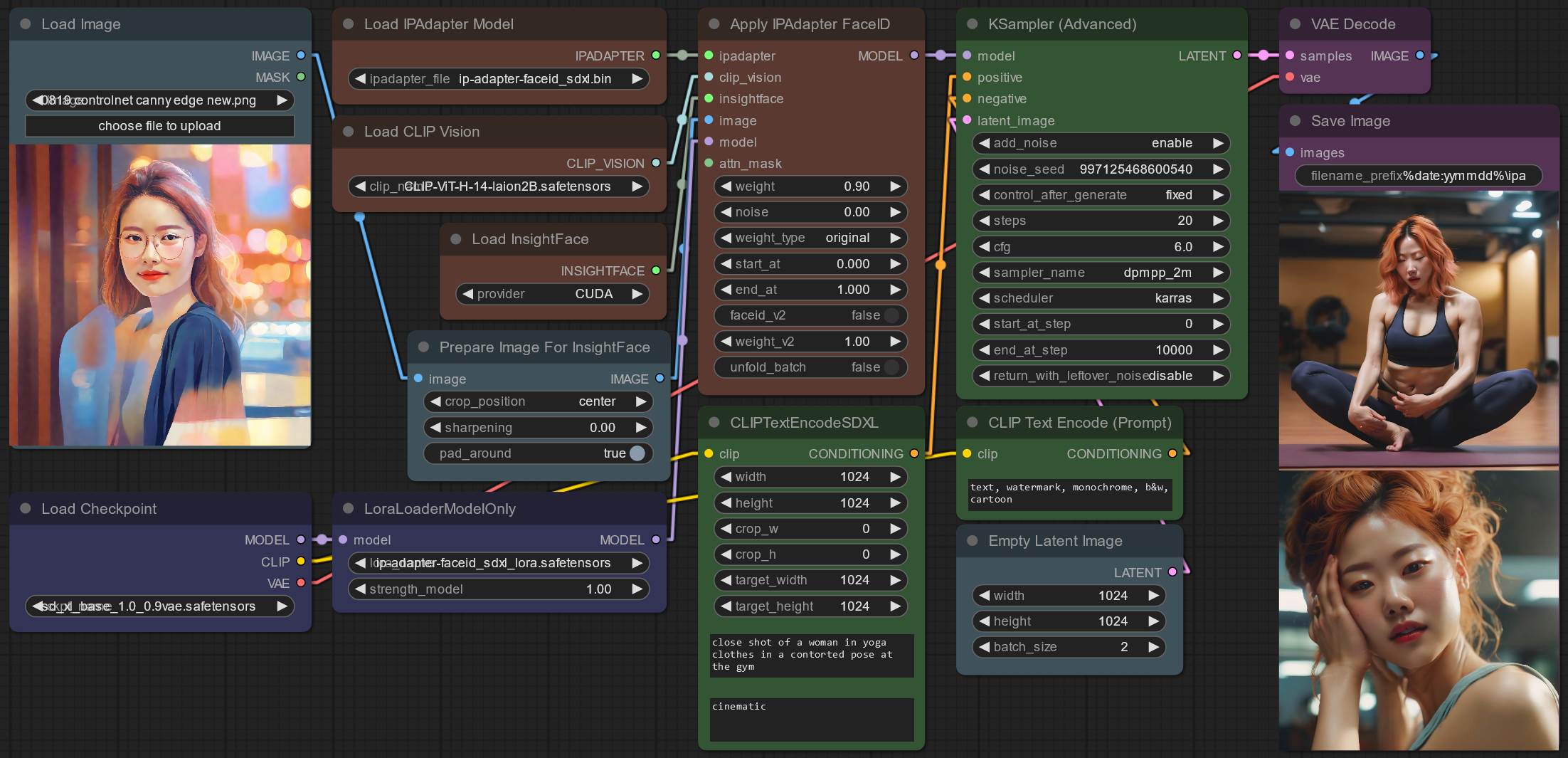Collapse the Load Image node using its dot
This screenshot has height=758, width=1568.
[x=26, y=24]
